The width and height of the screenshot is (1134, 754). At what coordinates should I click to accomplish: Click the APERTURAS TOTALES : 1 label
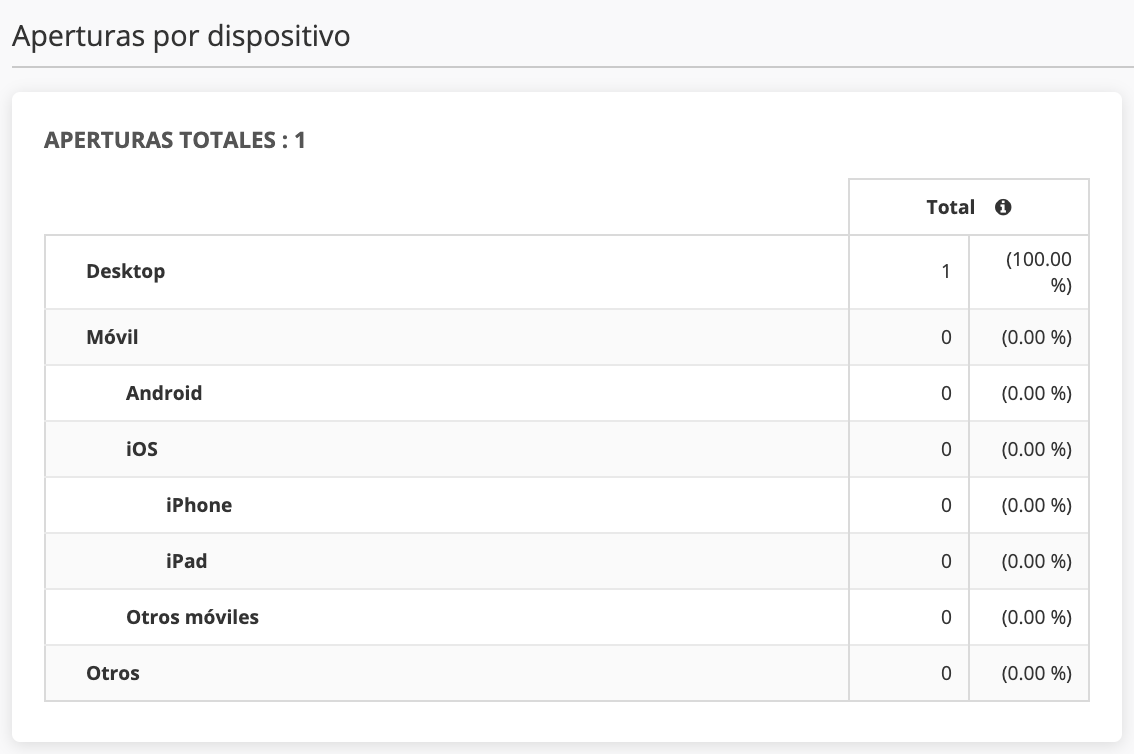pyautogui.click(x=175, y=141)
